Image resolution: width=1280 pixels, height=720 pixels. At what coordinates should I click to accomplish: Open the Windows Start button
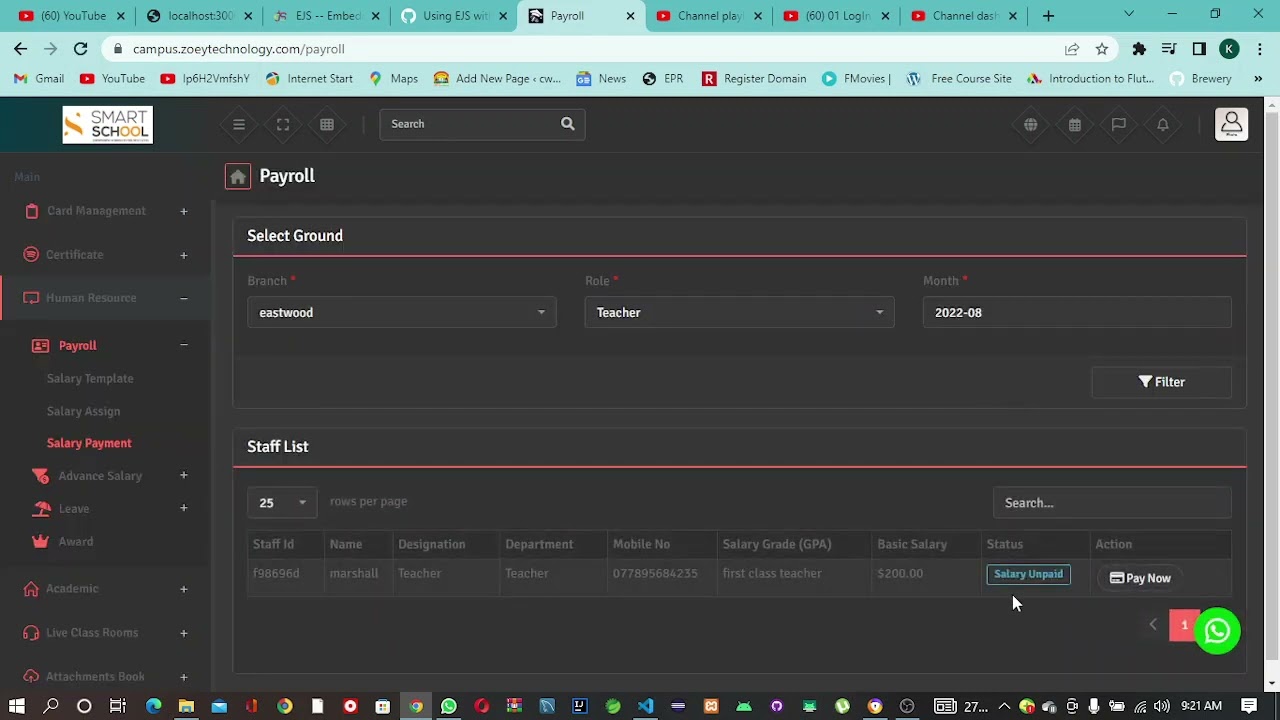click(x=17, y=706)
